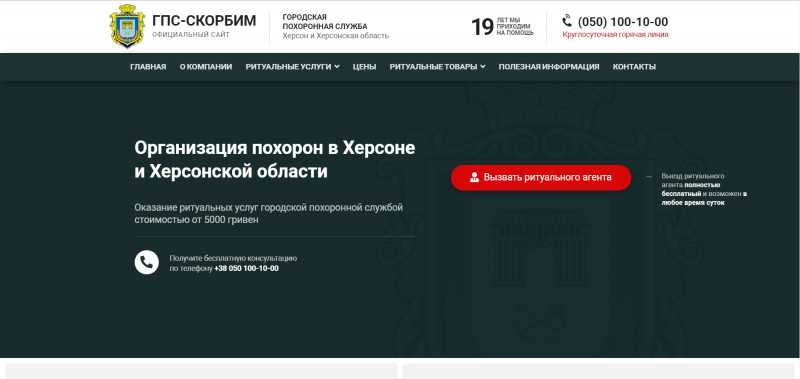The height and width of the screenshot is (379, 800).
Task: Click the Городская похоронная служба text
Action: click(x=324, y=22)
